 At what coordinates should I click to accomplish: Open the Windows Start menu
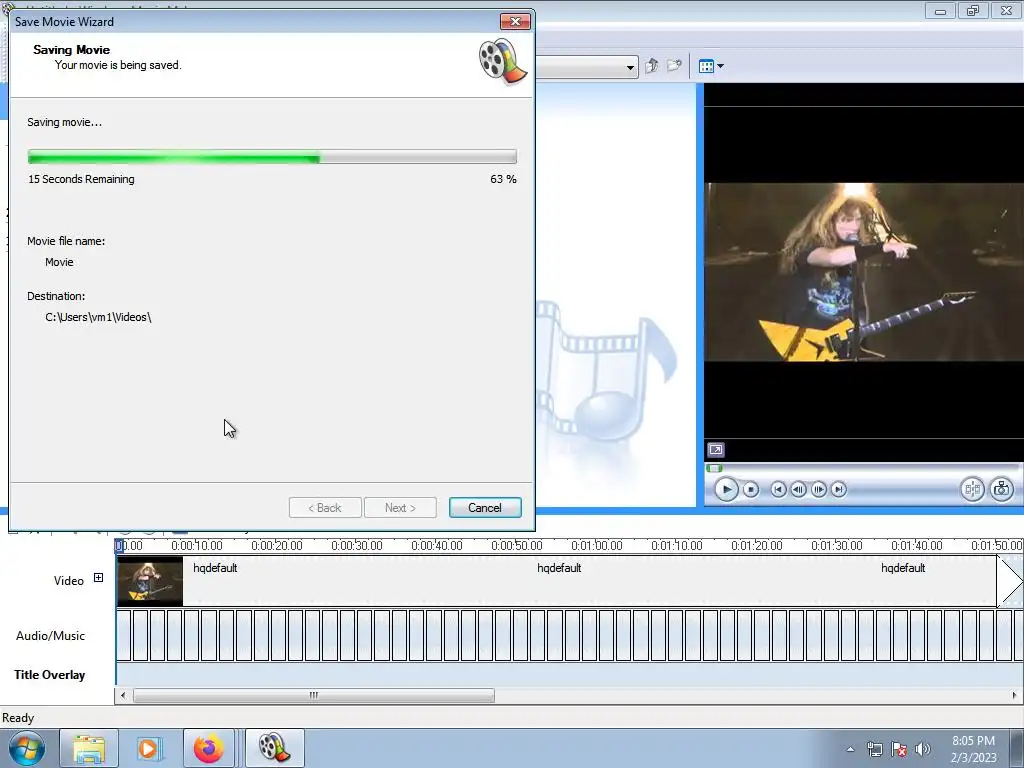pos(26,748)
